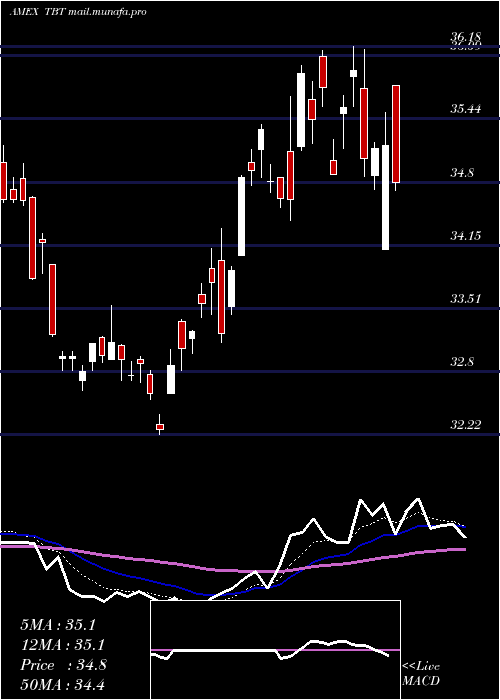Click the Price : 34.8 readout
The height and width of the screenshot is (700, 500).
point(63,665)
